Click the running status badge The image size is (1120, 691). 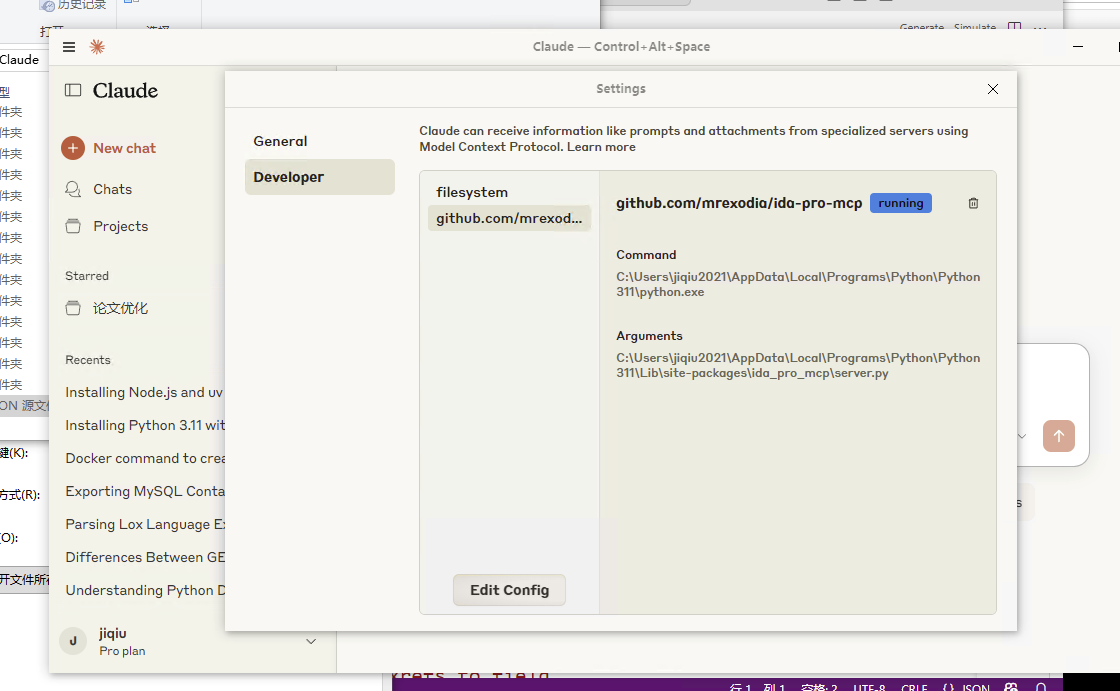[x=901, y=203]
